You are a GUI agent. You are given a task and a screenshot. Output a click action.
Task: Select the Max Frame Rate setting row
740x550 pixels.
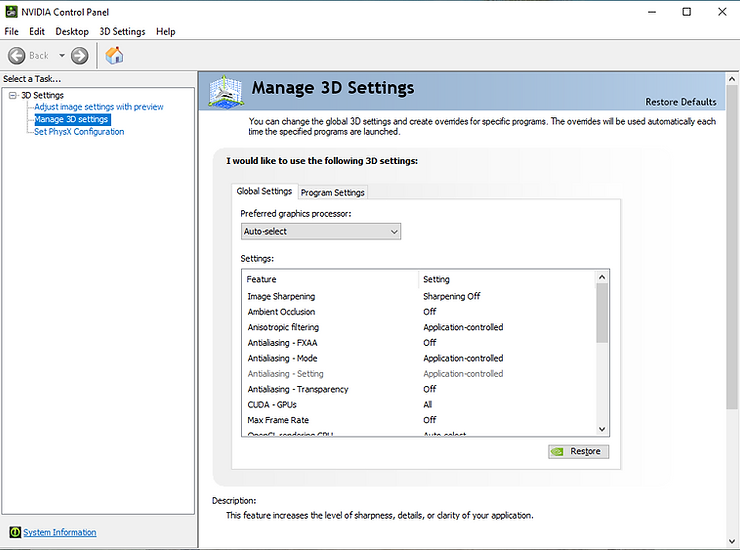point(419,420)
